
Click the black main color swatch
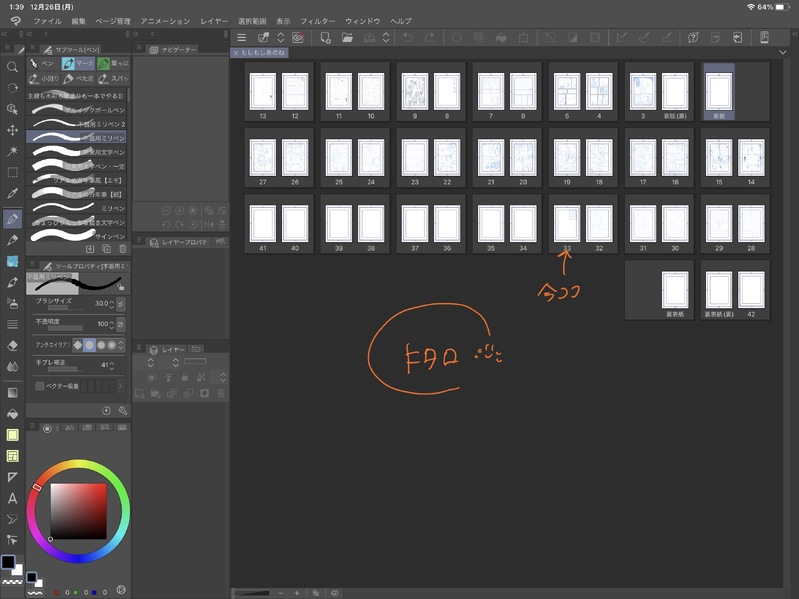click(8, 562)
